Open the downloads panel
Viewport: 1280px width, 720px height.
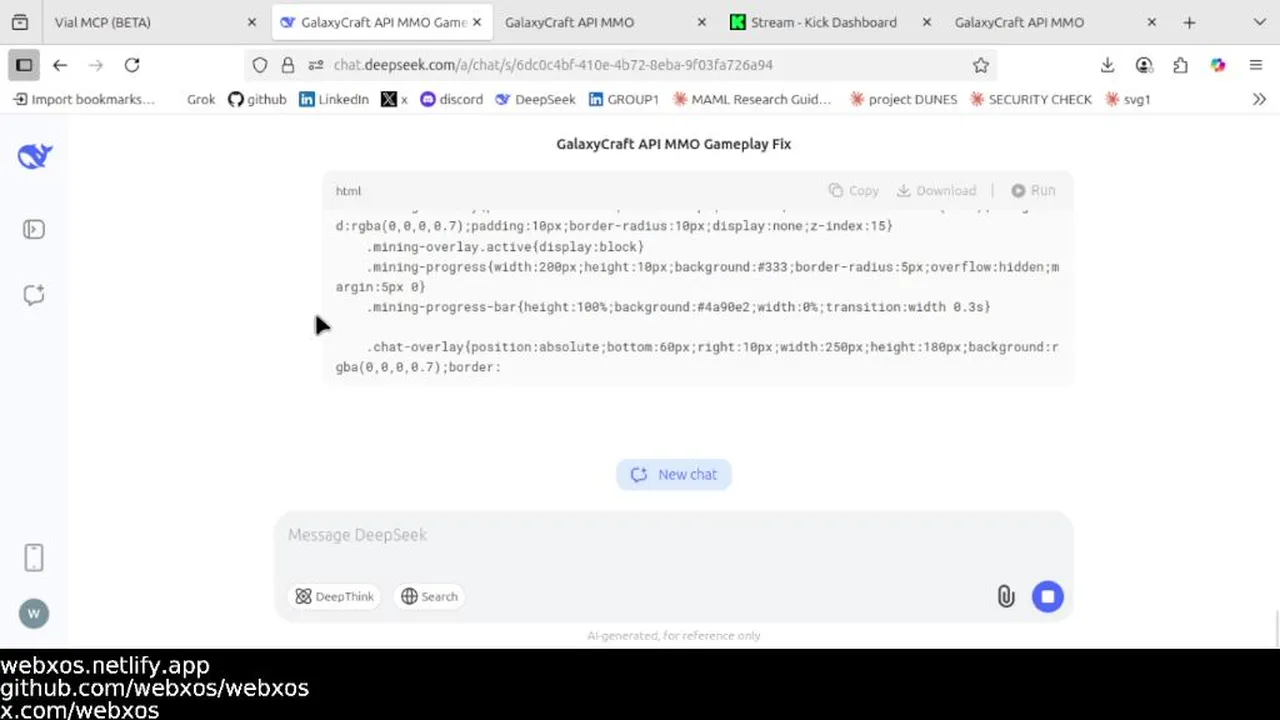pyautogui.click(x=1107, y=65)
